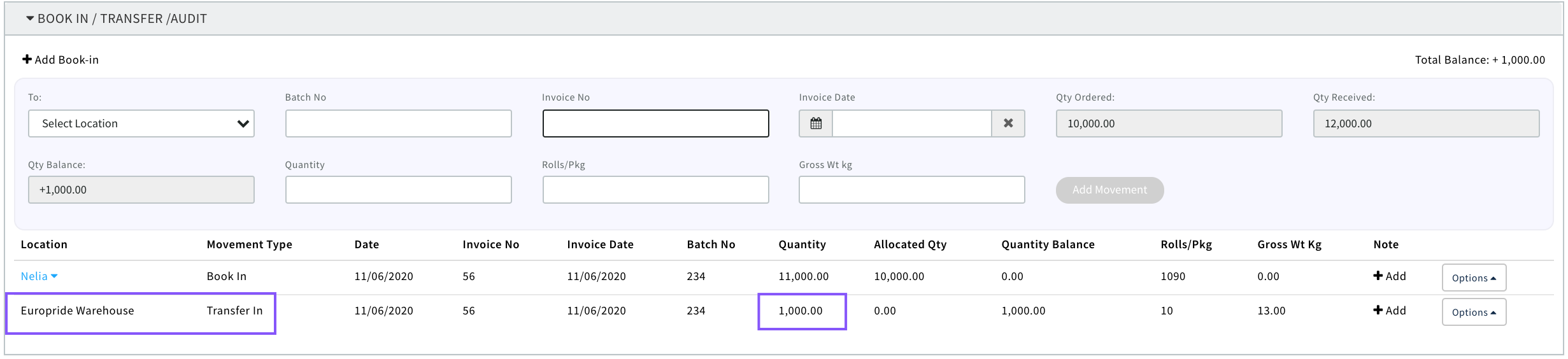Click the Qty Received field
The width and height of the screenshot is (1568, 359).
point(1426,123)
